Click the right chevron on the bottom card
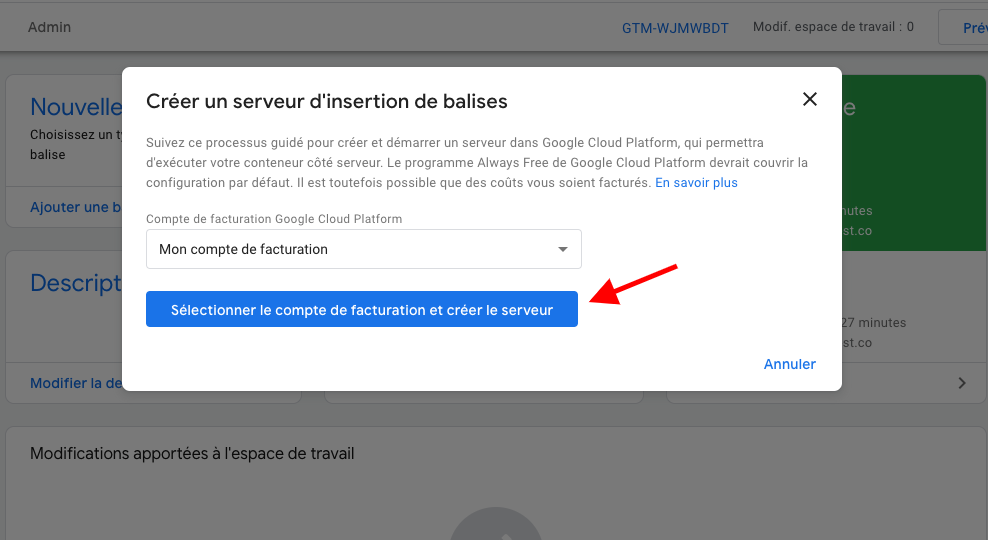988x540 pixels. [962, 383]
